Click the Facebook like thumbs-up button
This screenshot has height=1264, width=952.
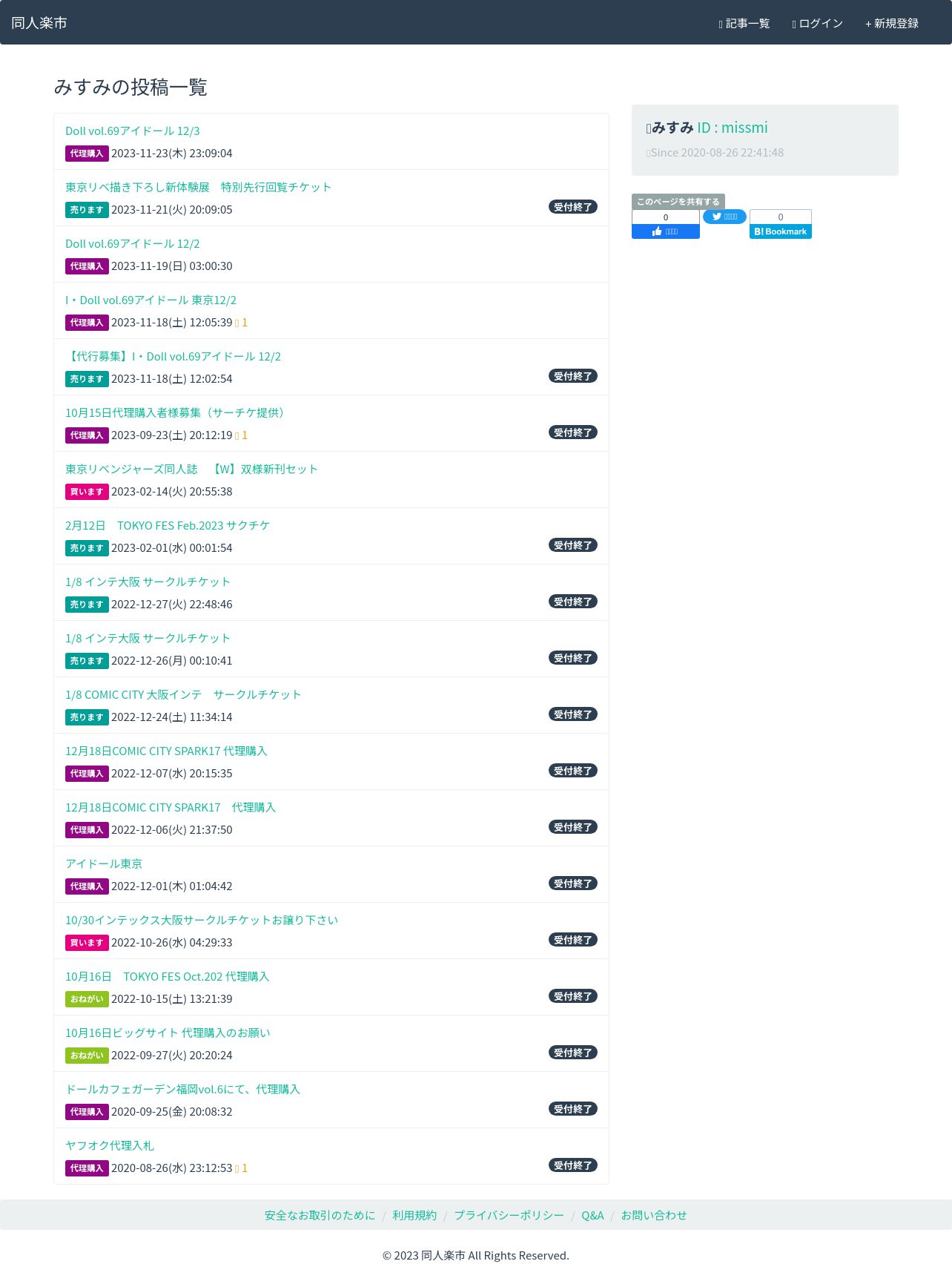pos(665,231)
